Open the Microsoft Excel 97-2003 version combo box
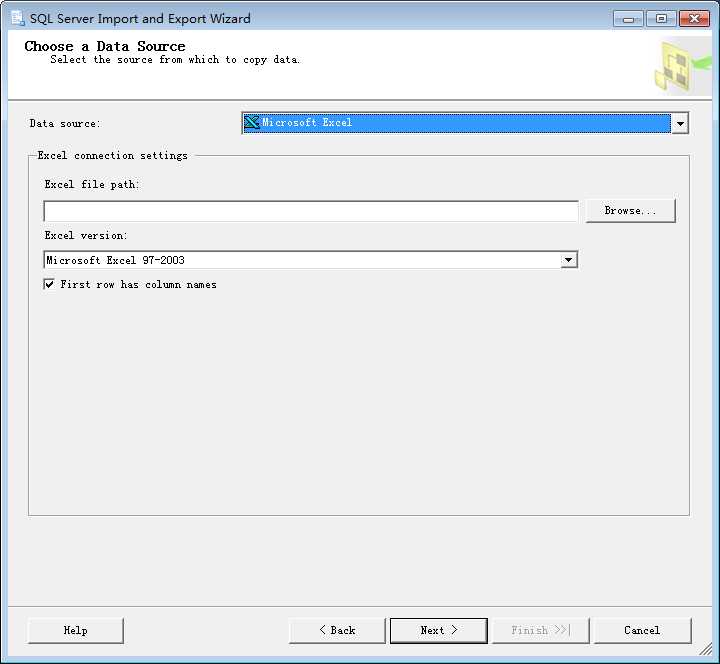 [310, 260]
